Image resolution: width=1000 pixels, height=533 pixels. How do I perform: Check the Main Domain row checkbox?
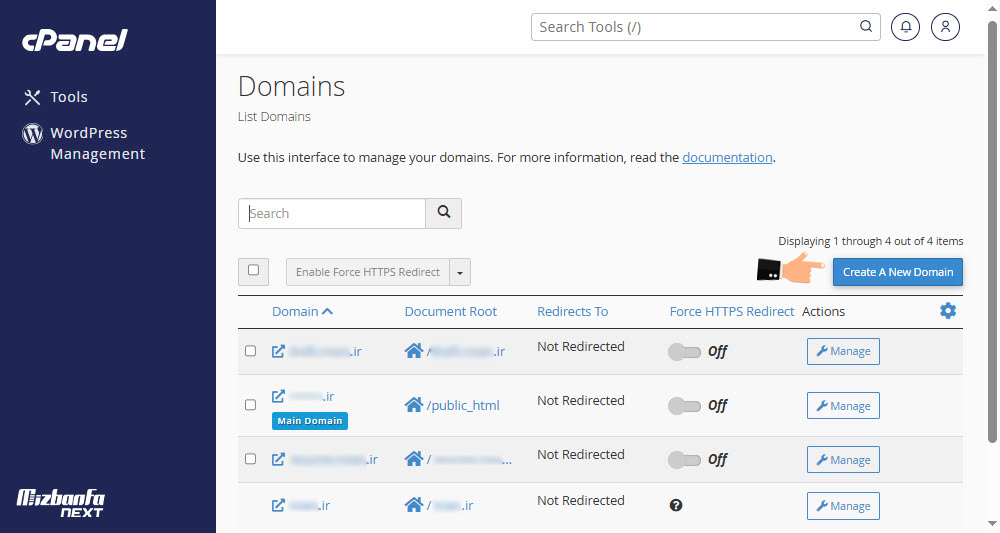point(251,405)
